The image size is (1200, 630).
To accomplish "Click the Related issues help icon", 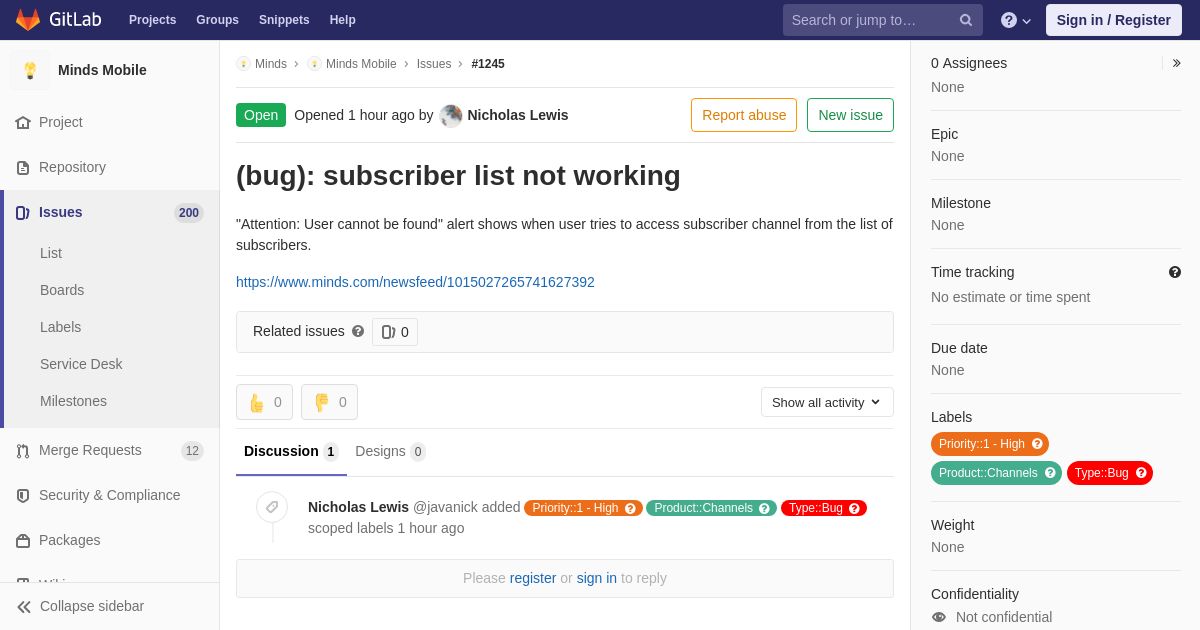I will [358, 331].
